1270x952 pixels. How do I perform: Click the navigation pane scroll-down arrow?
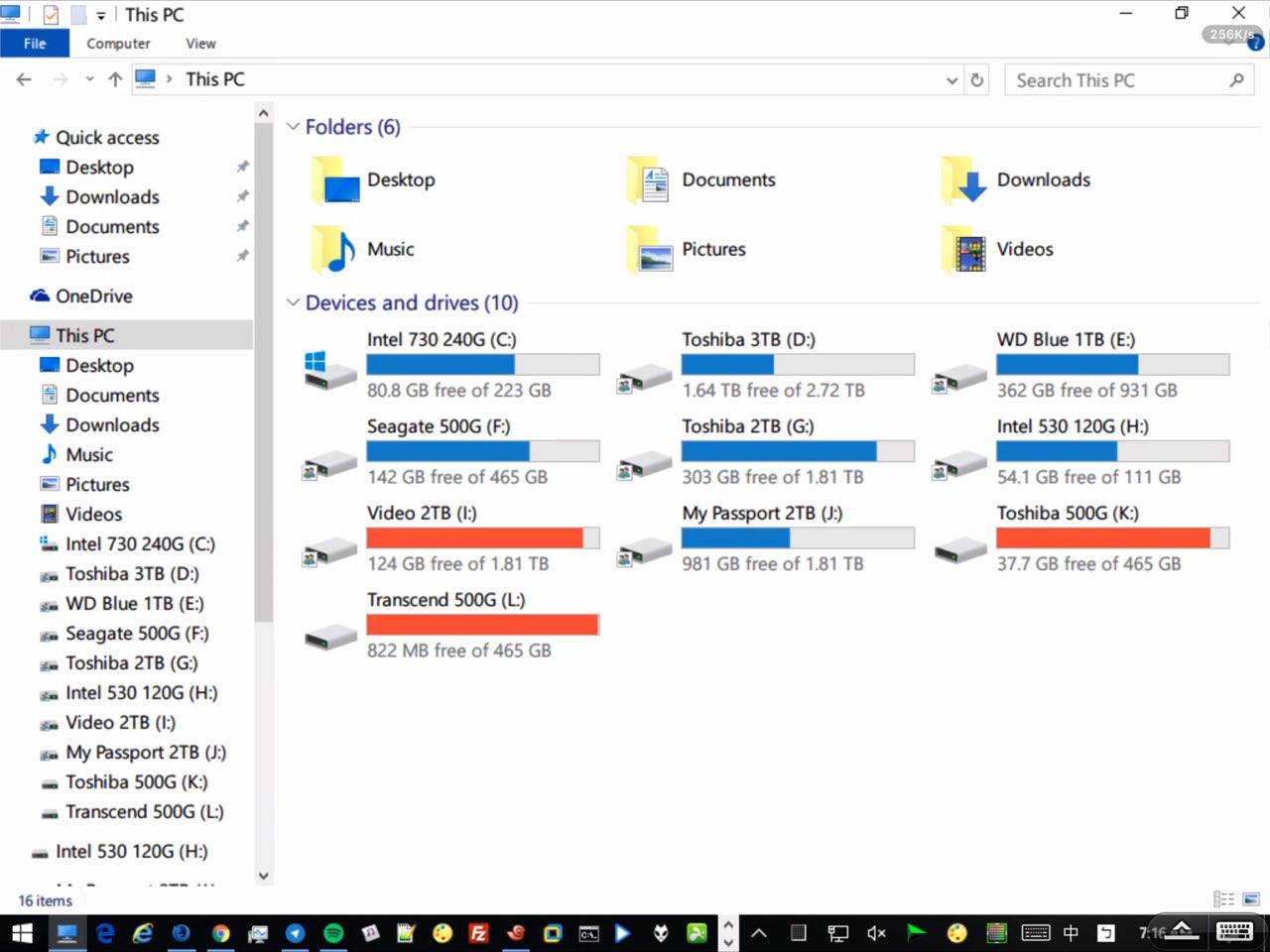click(263, 876)
